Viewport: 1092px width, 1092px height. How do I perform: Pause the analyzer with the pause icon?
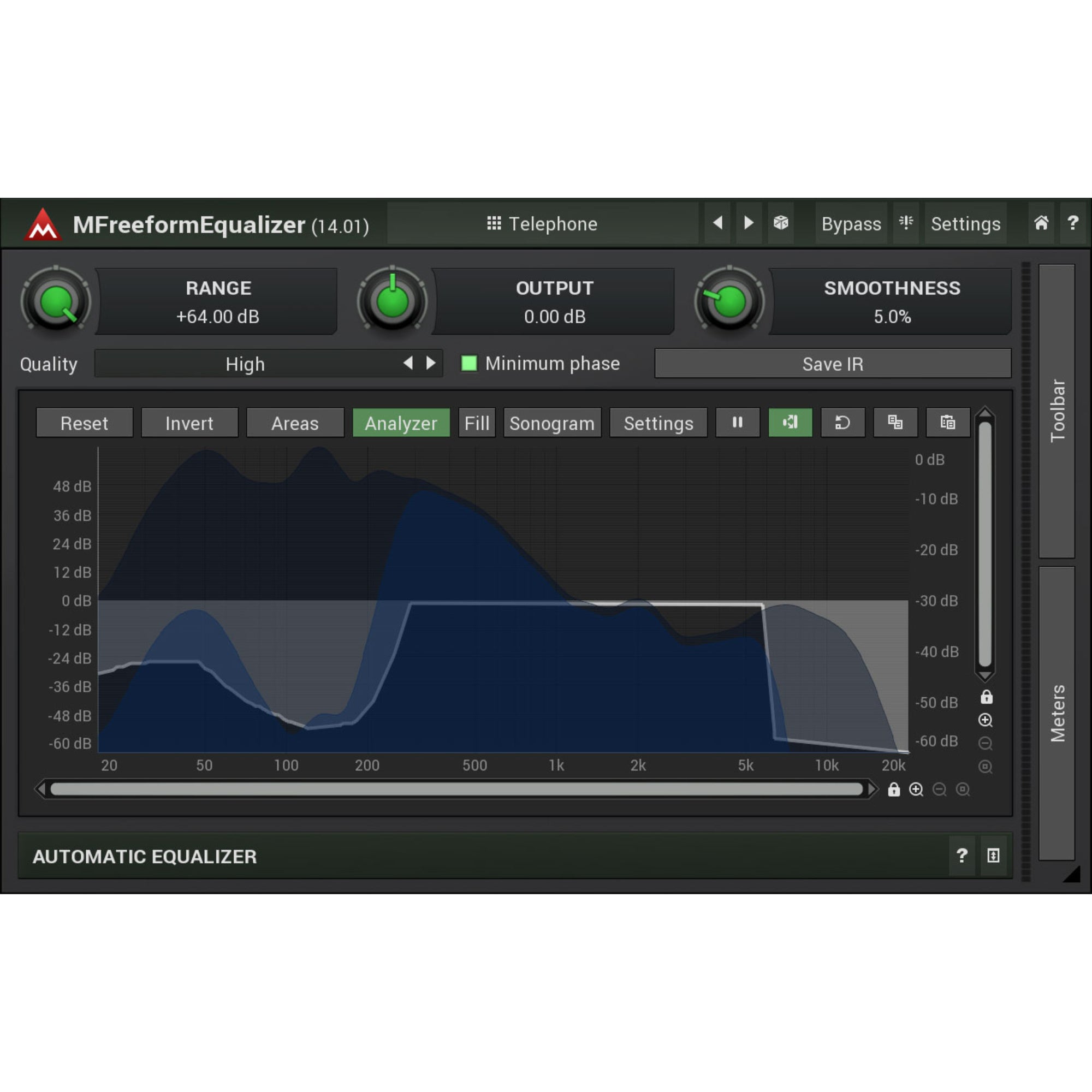click(x=738, y=423)
